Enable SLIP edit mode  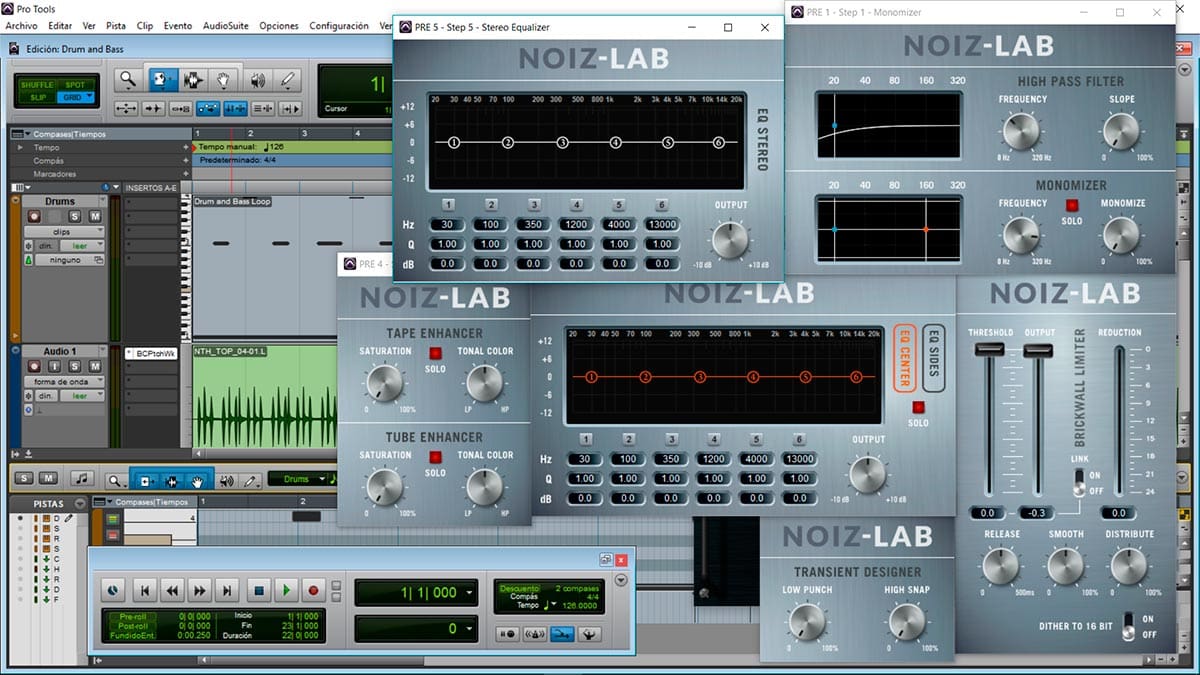pyautogui.click(x=37, y=97)
